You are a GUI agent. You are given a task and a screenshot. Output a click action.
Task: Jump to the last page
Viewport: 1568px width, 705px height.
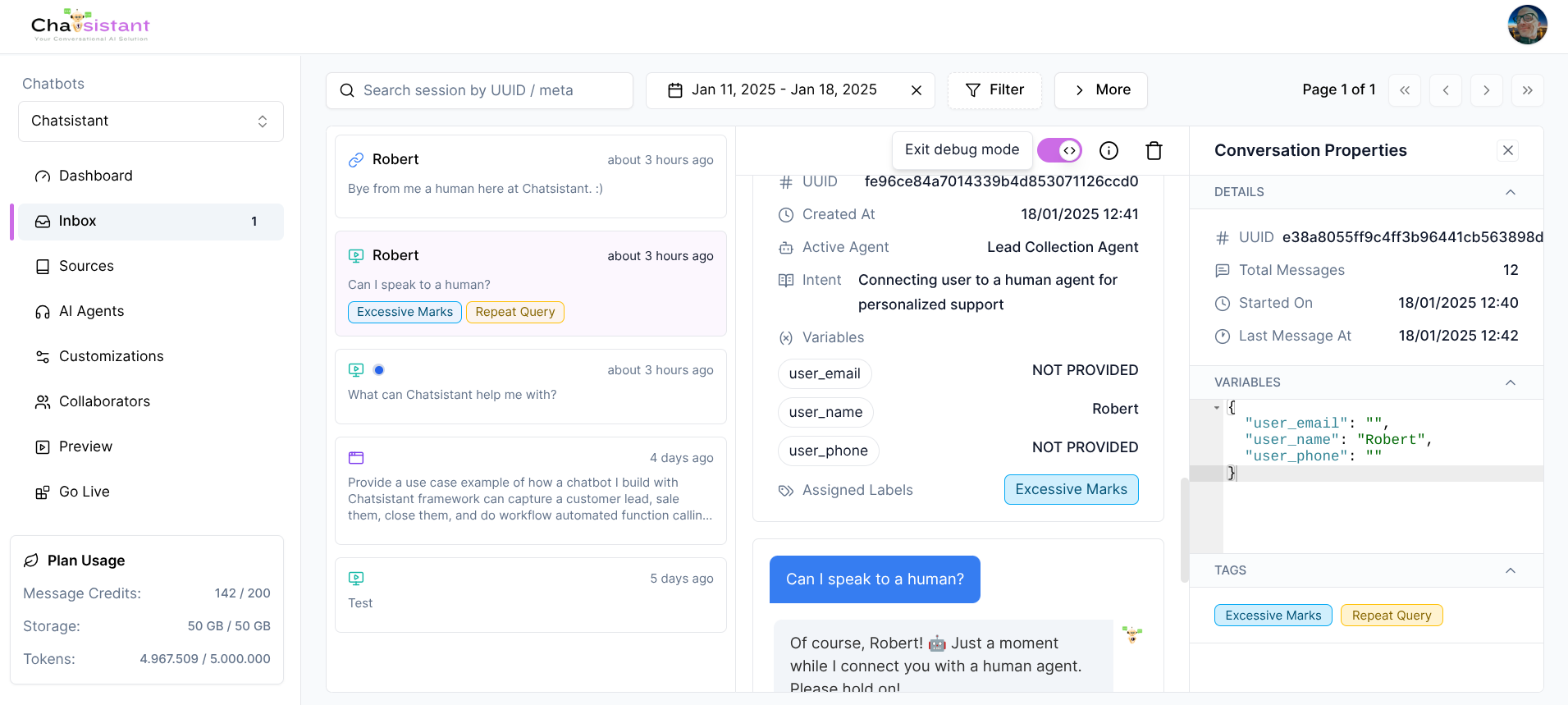[x=1528, y=90]
